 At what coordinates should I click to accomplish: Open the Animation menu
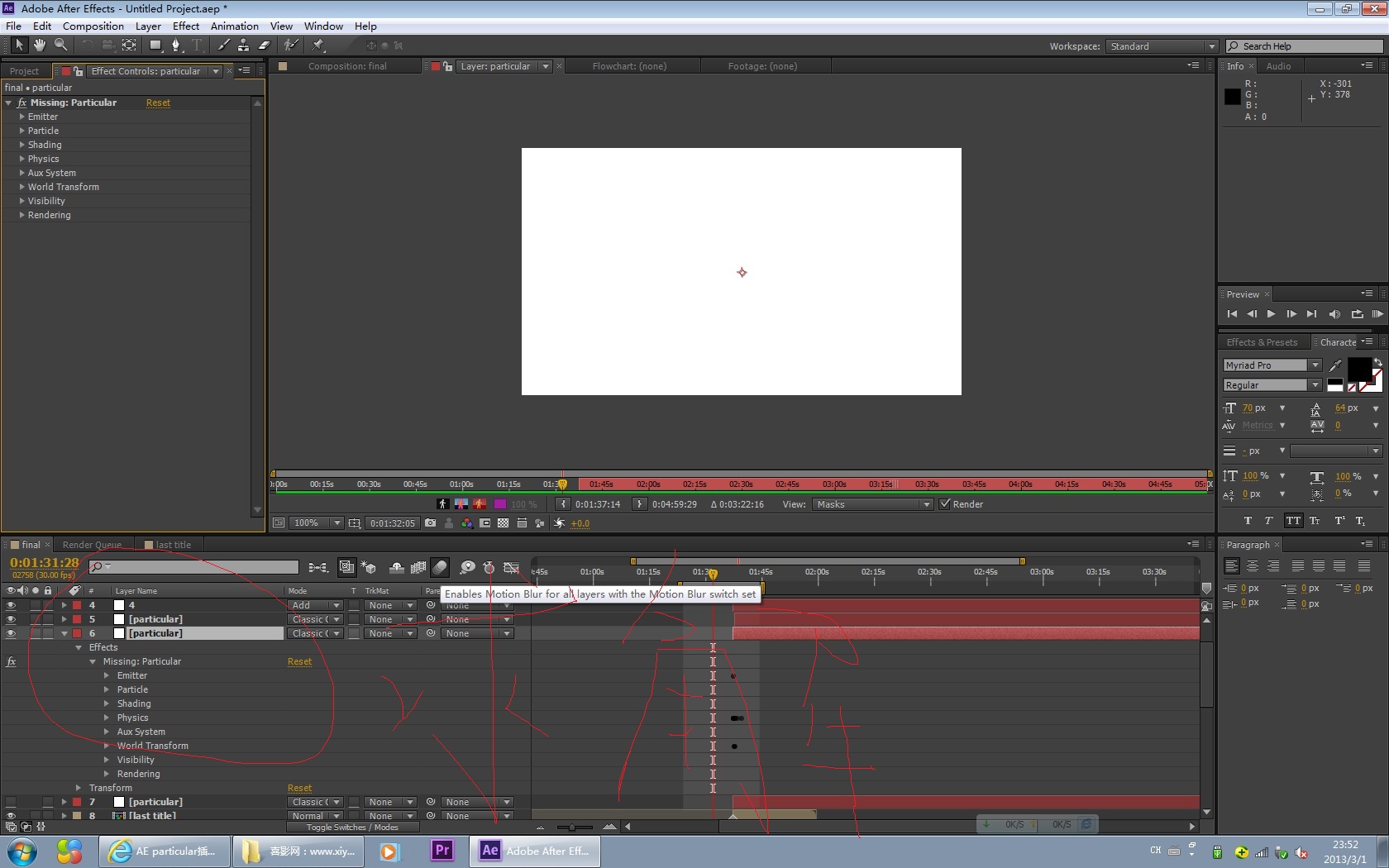click(x=234, y=26)
